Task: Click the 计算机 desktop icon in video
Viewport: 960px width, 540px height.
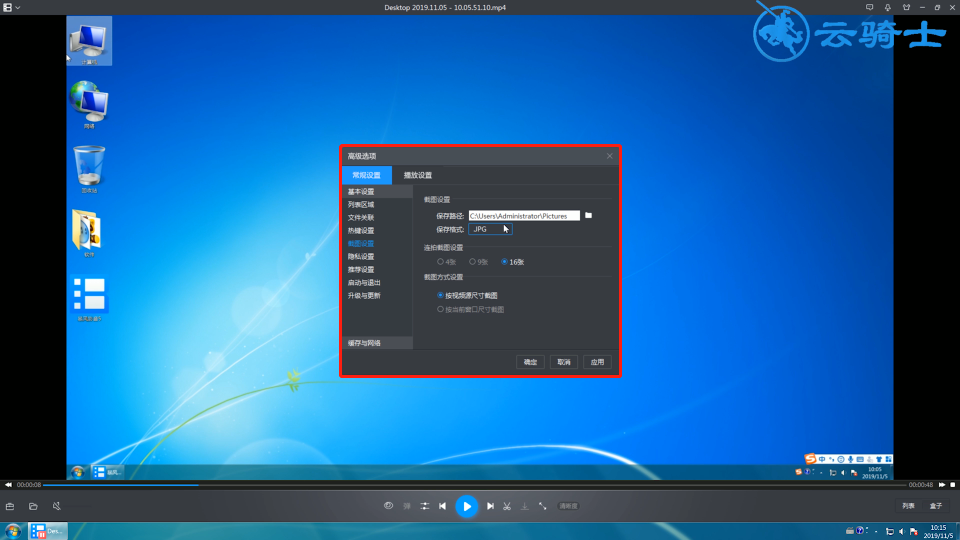Action: pyautogui.click(x=89, y=41)
